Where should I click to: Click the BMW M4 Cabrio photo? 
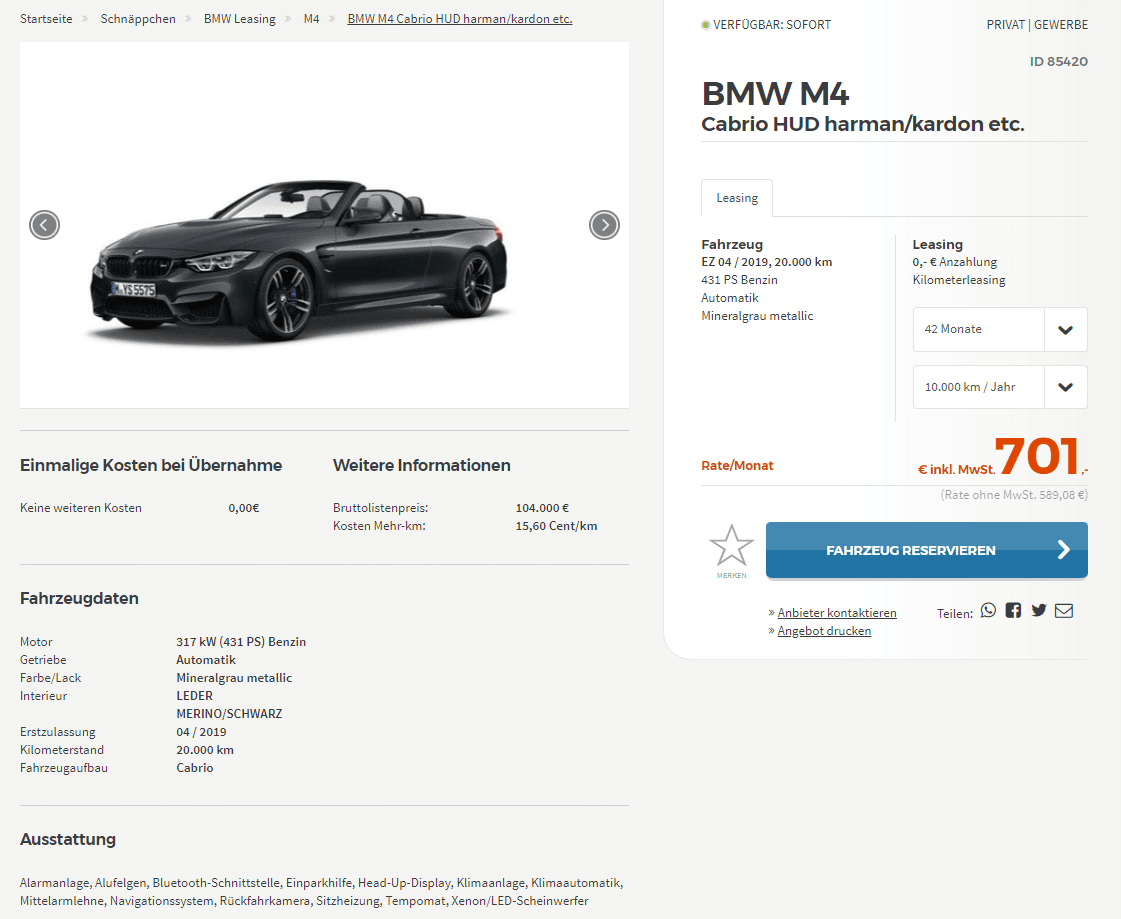pos(300,261)
